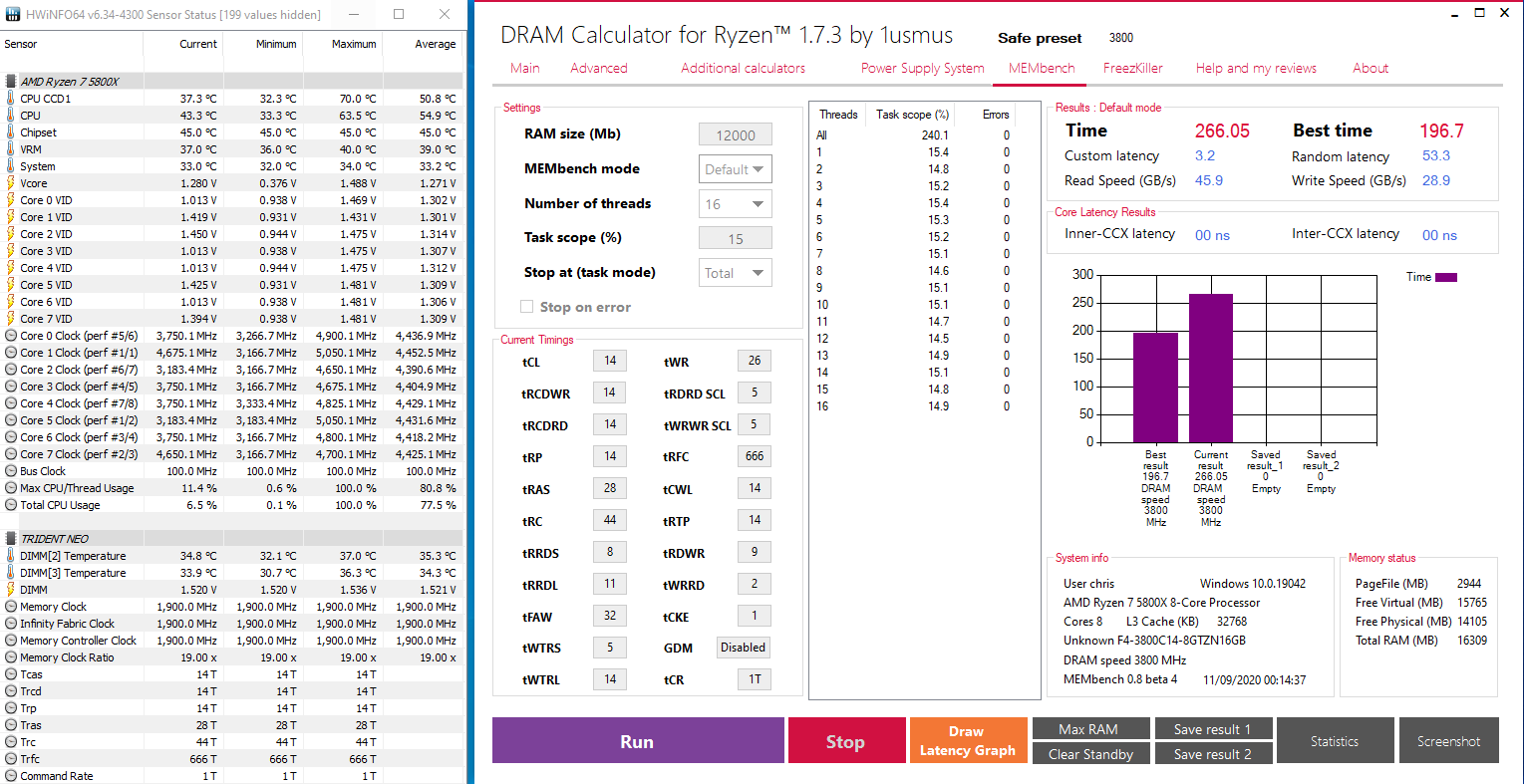Select the Memory Clock sensor row
1524x784 pixels.
coord(231,607)
